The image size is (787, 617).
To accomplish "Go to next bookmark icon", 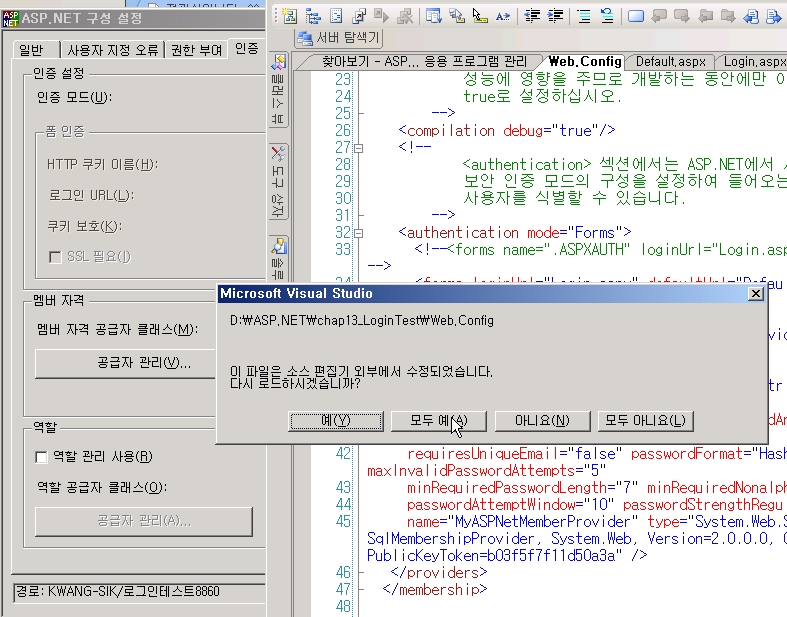I will click(x=682, y=16).
